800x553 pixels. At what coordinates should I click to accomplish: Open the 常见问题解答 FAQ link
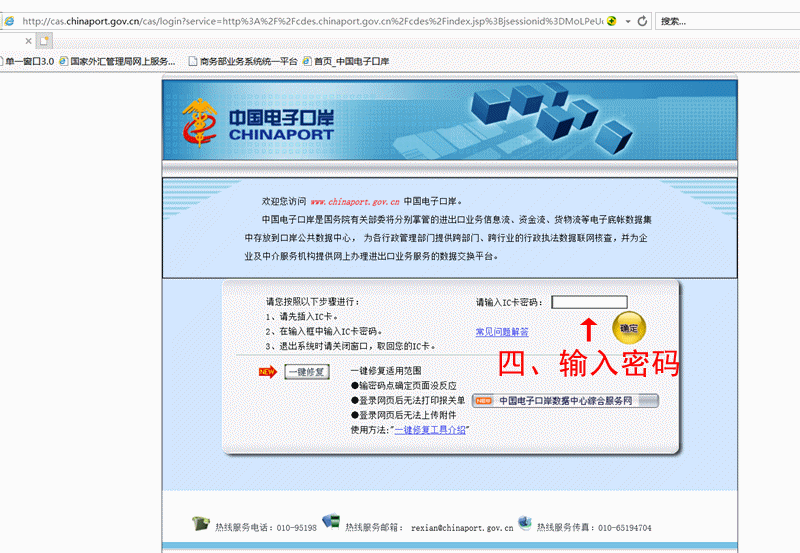click(502, 332)
